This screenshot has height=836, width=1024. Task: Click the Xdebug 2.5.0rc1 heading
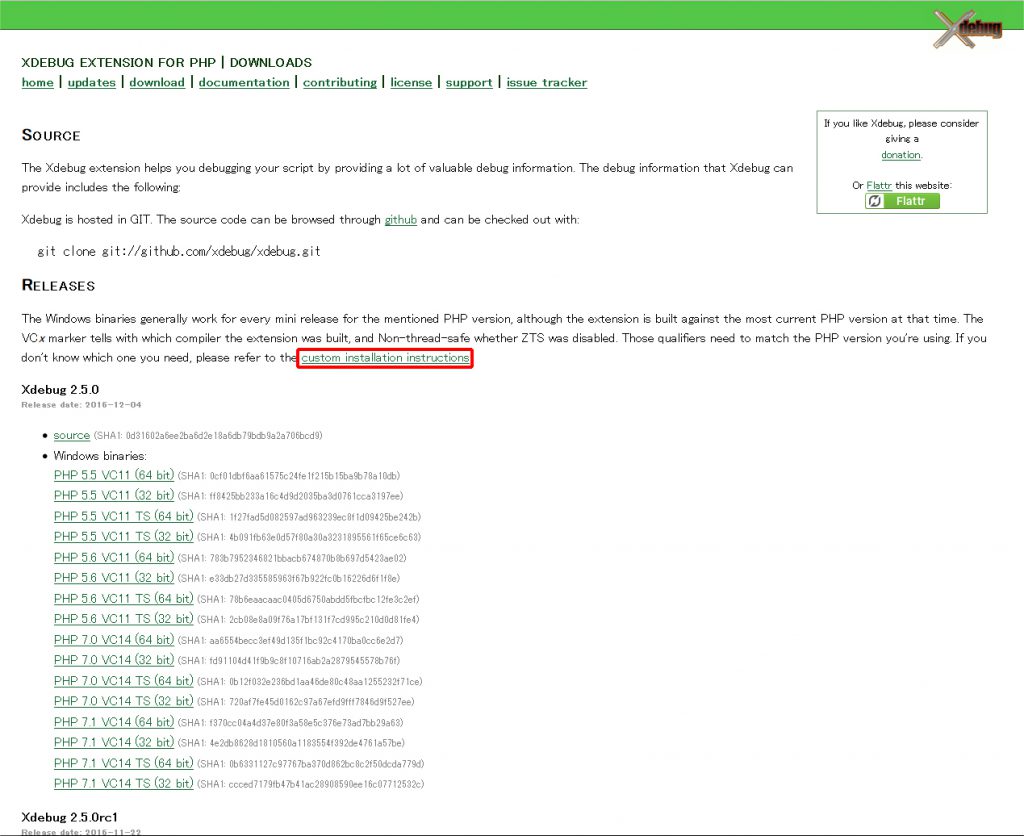pyautogui.click(x=69, y=818)
